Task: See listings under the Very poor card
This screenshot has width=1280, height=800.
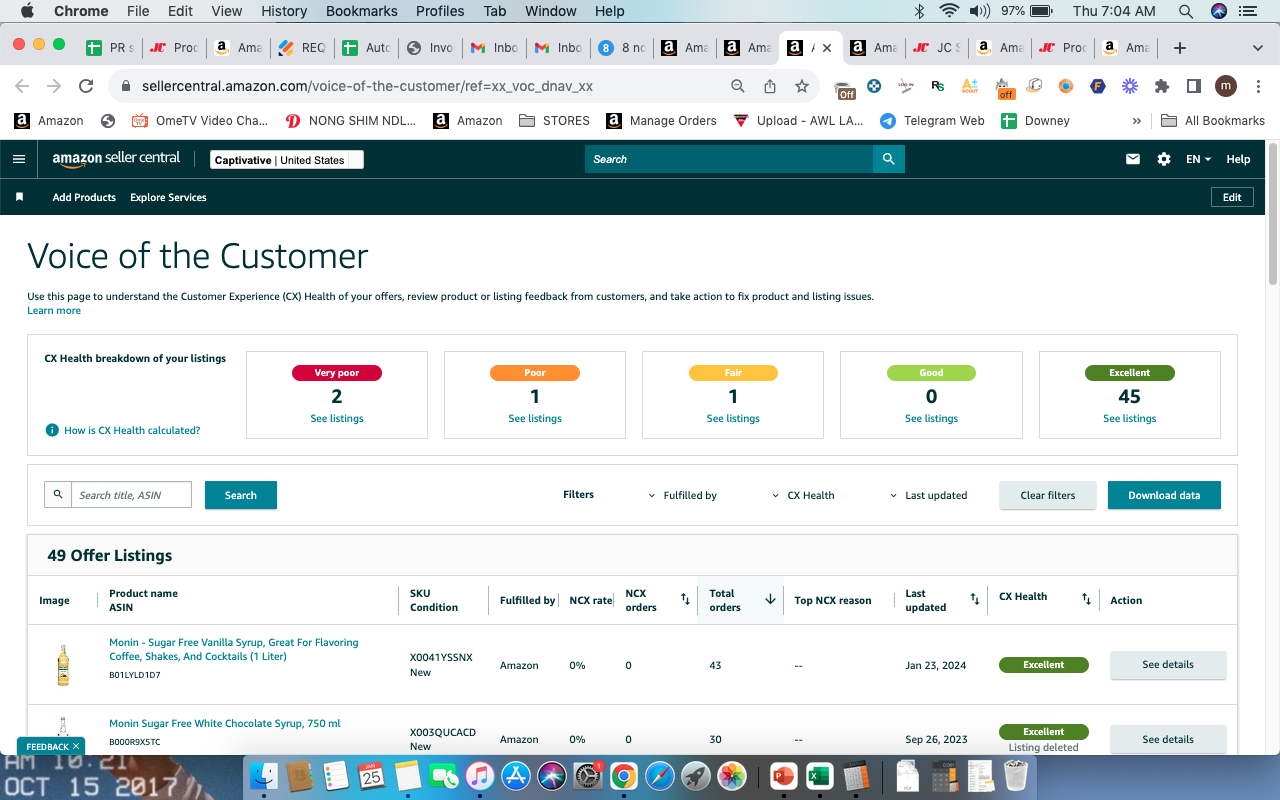Action: point(337,419)
